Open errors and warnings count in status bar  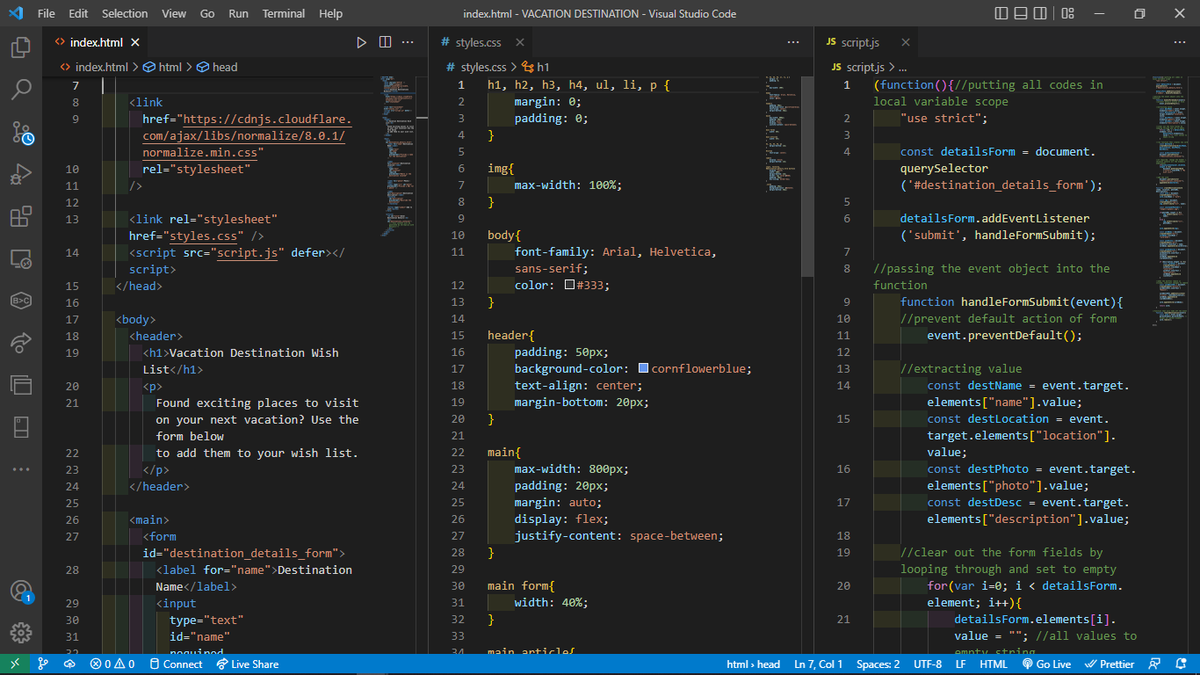(x=112, y=664)
